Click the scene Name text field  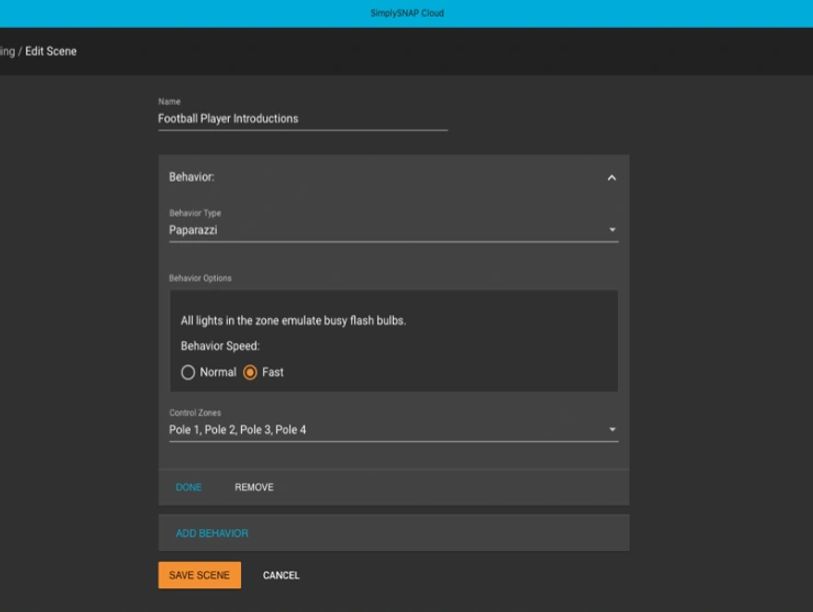[x=302, y=119]
